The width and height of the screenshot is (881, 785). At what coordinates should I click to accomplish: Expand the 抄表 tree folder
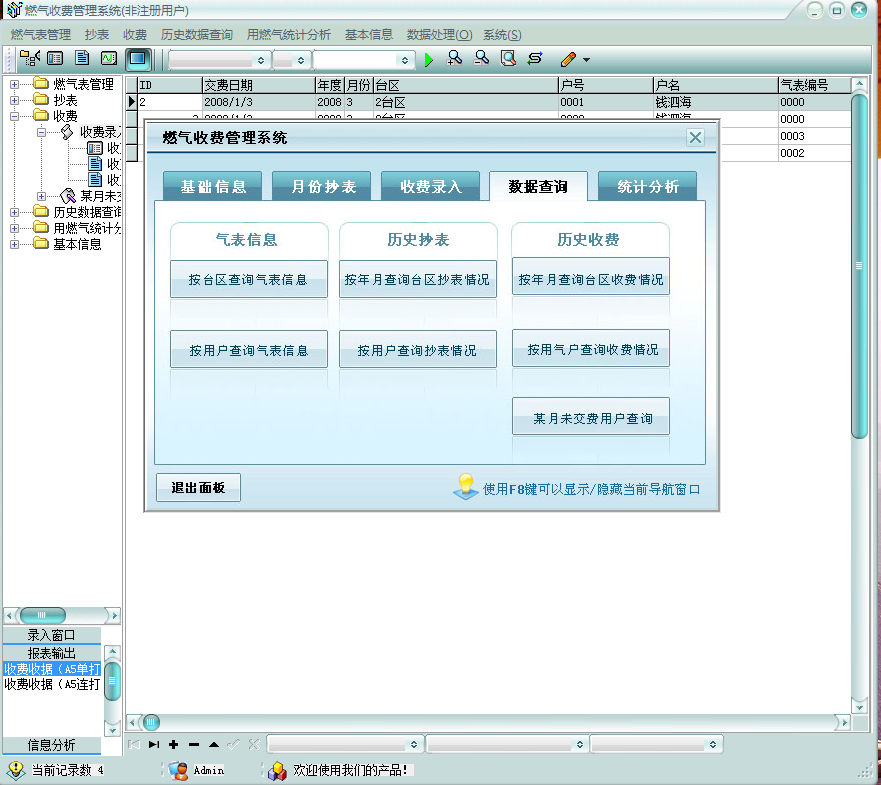14,100
